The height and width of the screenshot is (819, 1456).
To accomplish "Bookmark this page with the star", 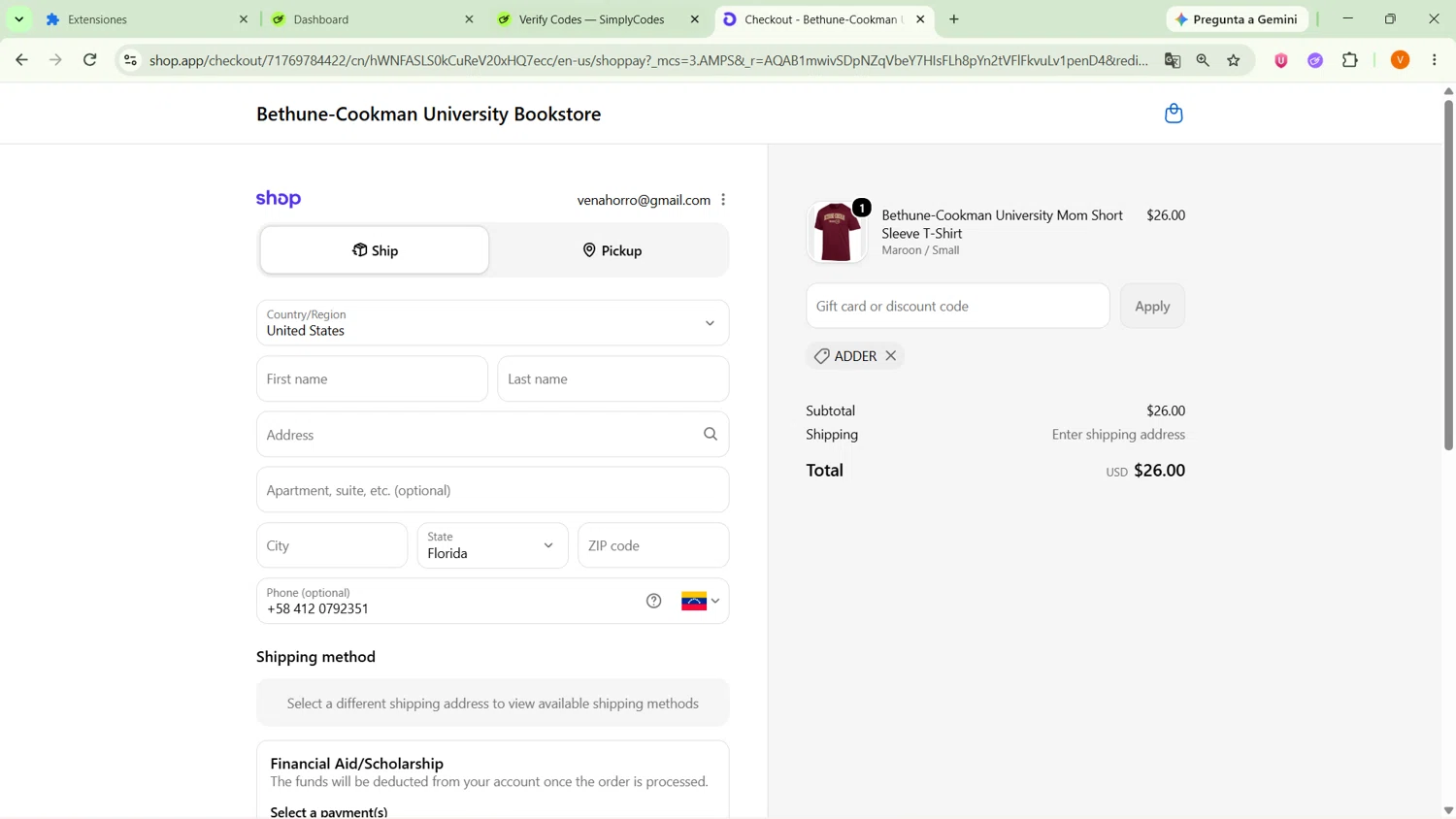I will pos(1234,60).
